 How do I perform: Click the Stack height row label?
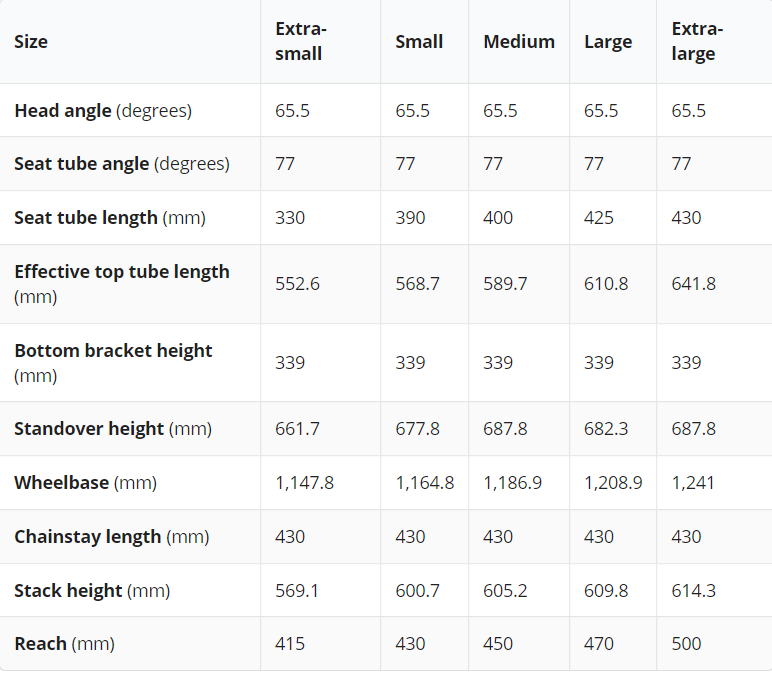pyautogui.click(x=92, y=590)
